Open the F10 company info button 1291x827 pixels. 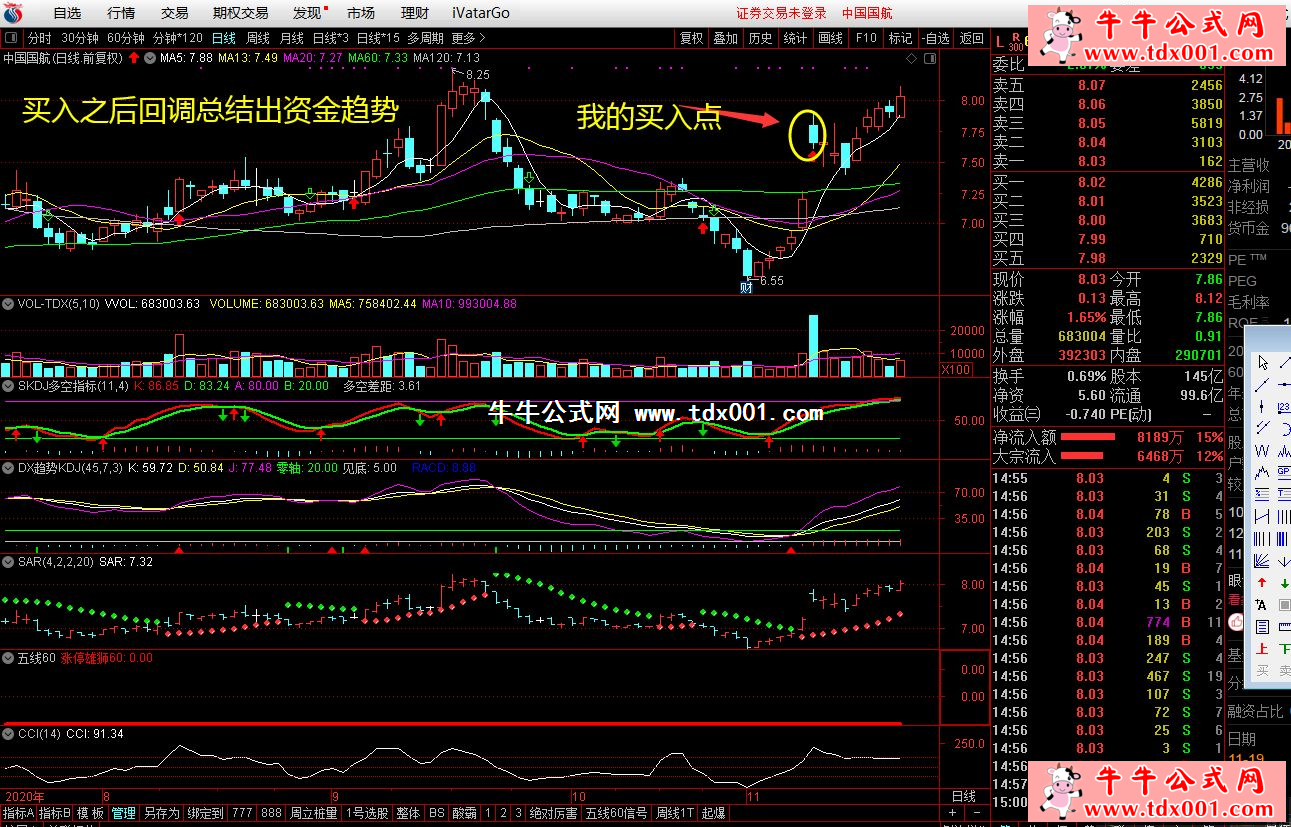[866, 38]
